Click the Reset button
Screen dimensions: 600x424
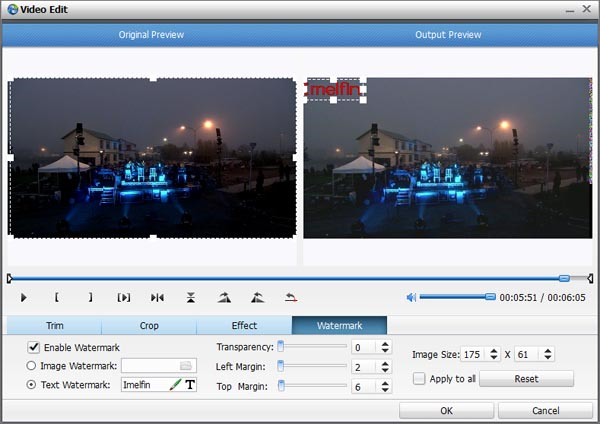(526, 379)
